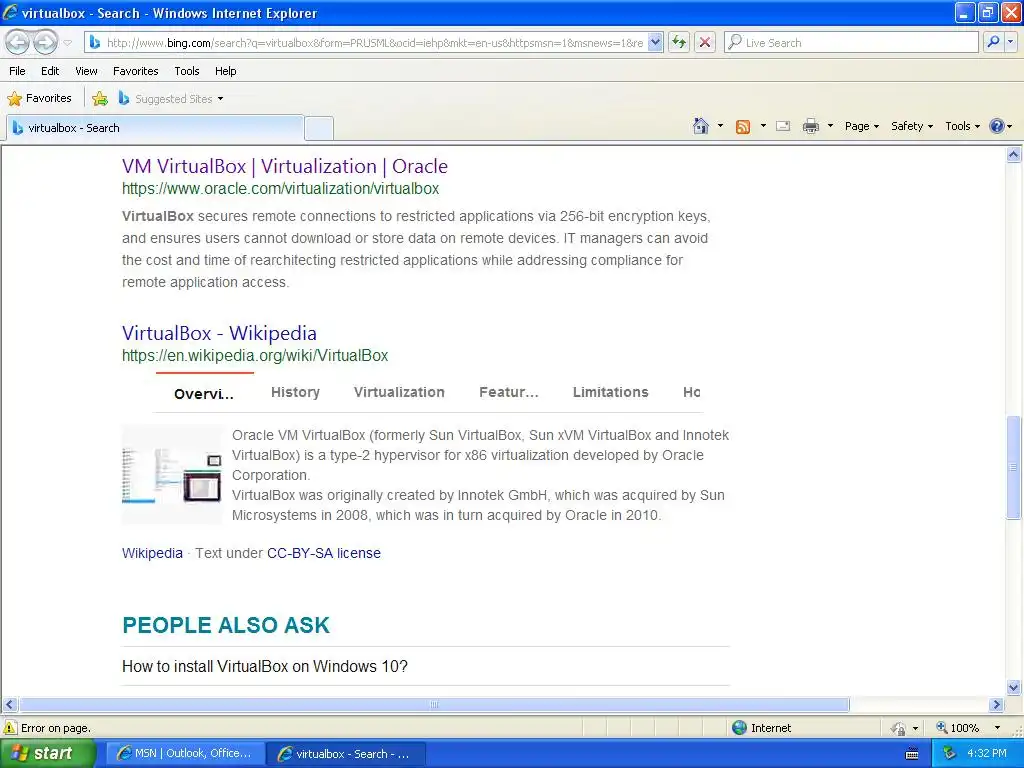
Task: Click the Home icon in command bar
Action: (701, 126)
